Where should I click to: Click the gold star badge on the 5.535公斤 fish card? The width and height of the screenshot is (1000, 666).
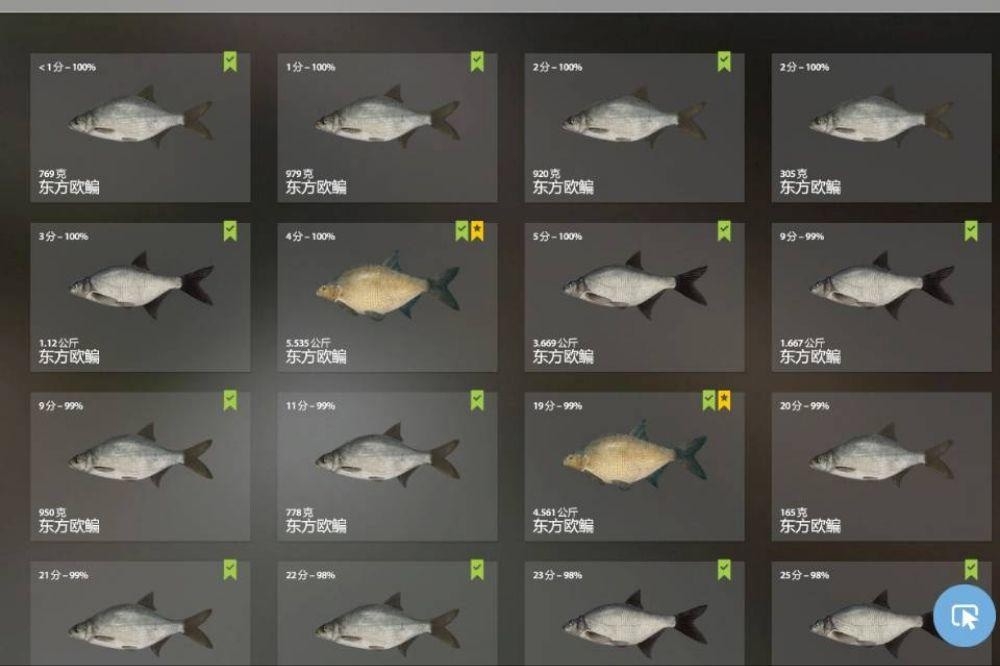[x=477, y=231]
